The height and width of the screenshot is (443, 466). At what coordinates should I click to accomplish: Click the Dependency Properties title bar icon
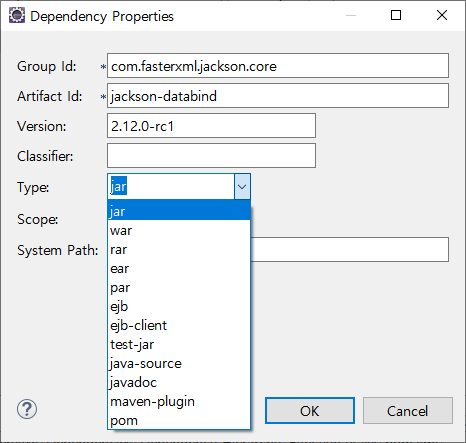coord(17,15)
